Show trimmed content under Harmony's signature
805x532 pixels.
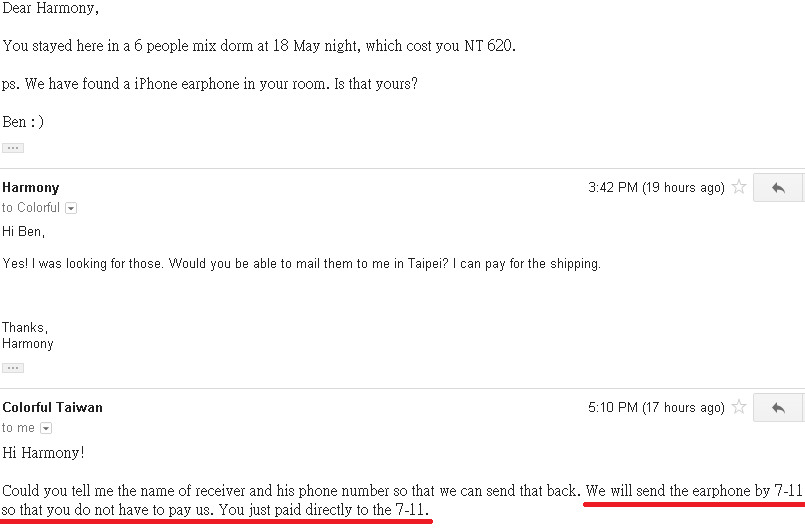[x=12, y=367]
